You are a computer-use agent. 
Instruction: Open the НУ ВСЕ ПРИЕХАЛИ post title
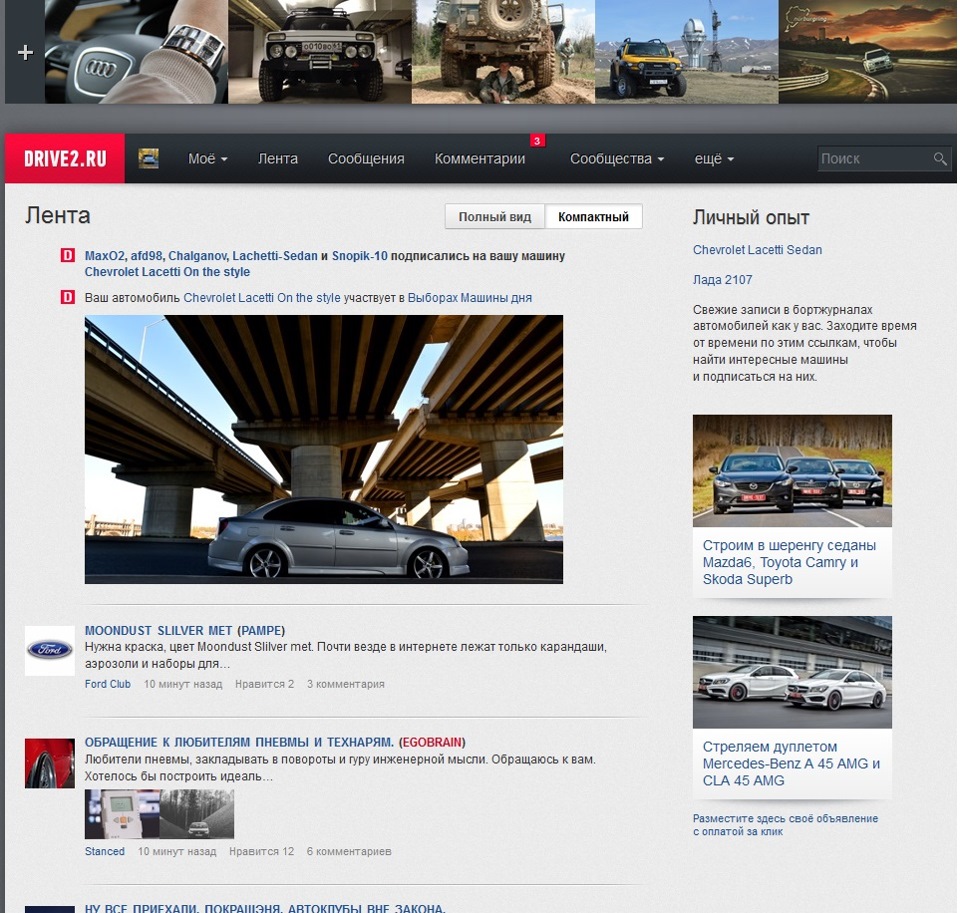tap(265, 908)
